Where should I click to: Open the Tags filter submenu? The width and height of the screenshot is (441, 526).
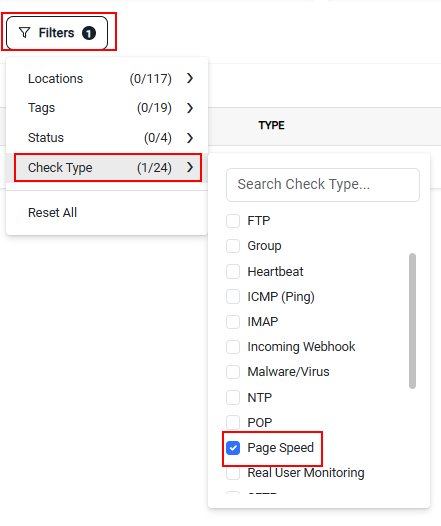107,108
